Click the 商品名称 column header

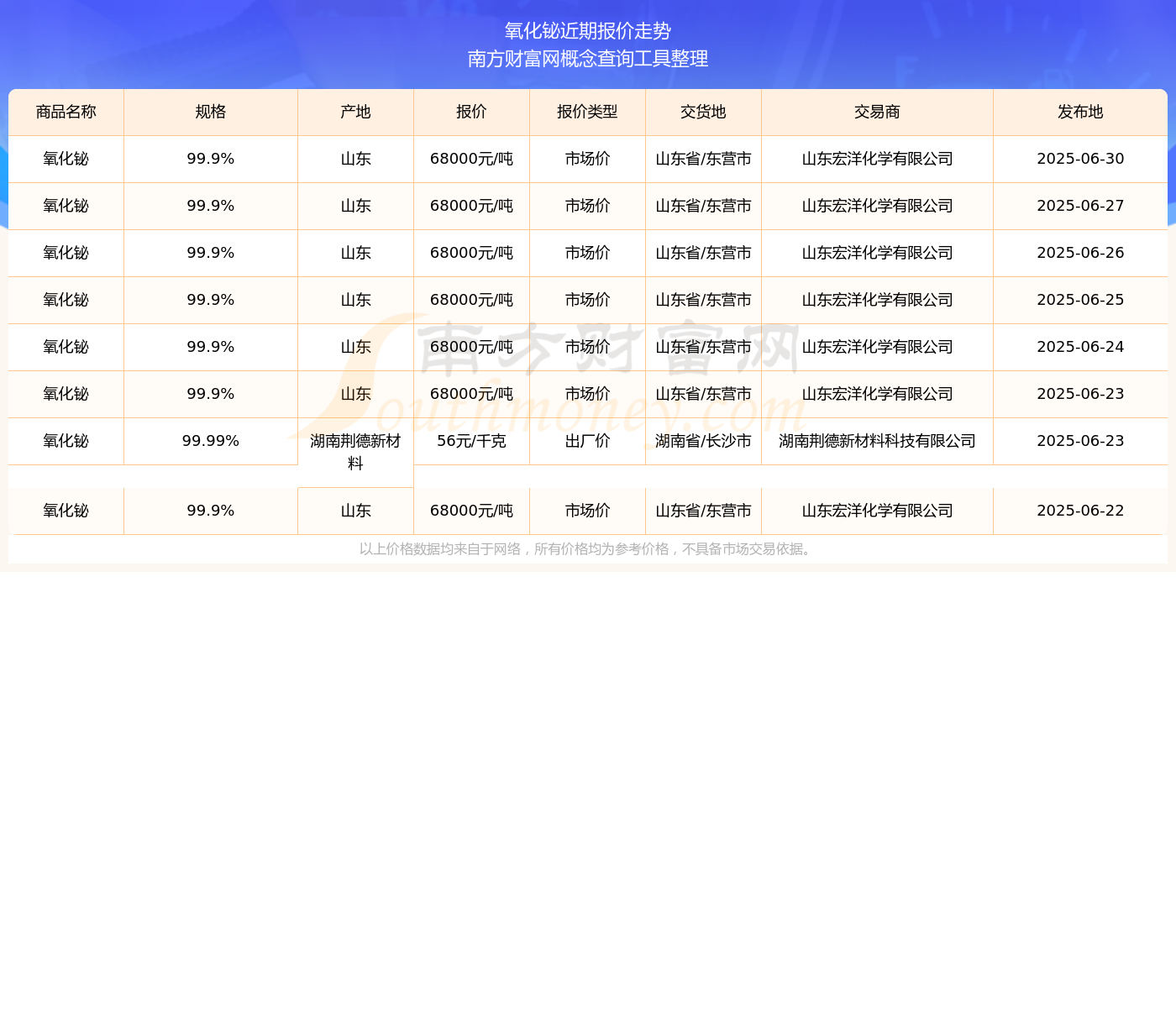(66, 112)
